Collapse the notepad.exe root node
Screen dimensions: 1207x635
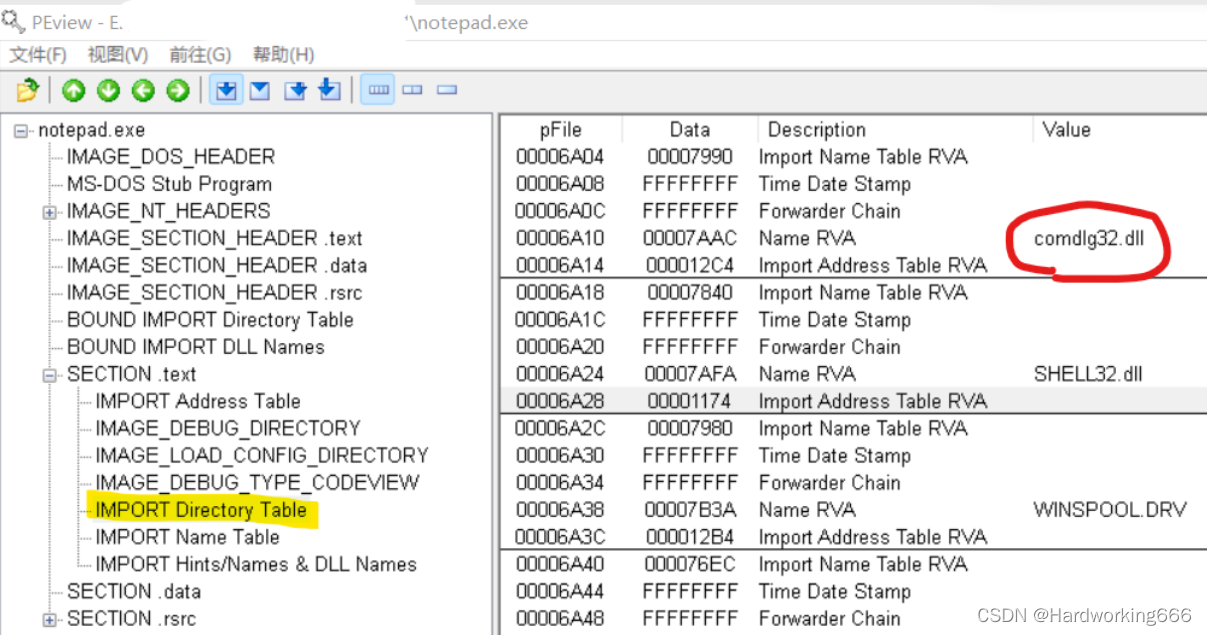(x=21, y=131)
